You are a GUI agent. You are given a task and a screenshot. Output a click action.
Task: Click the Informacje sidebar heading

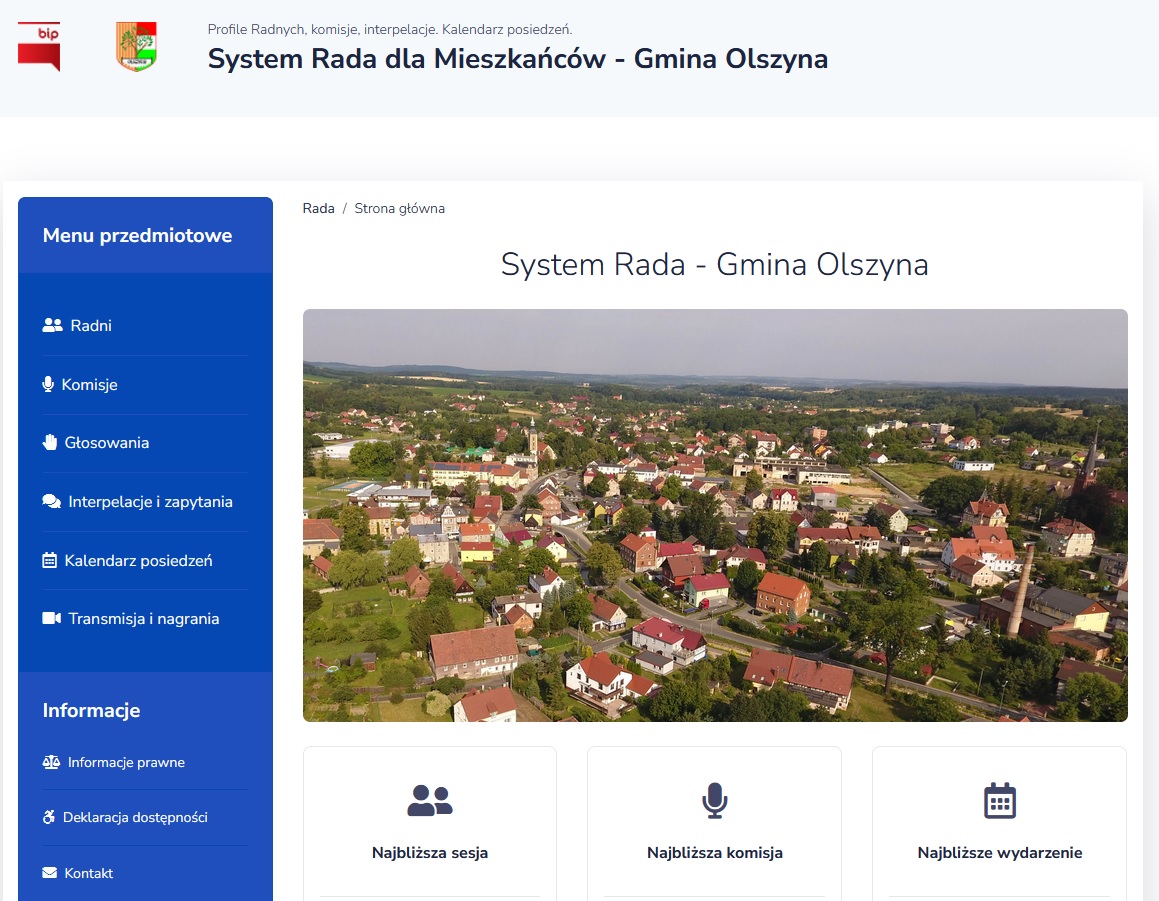[x=92, y=710]
